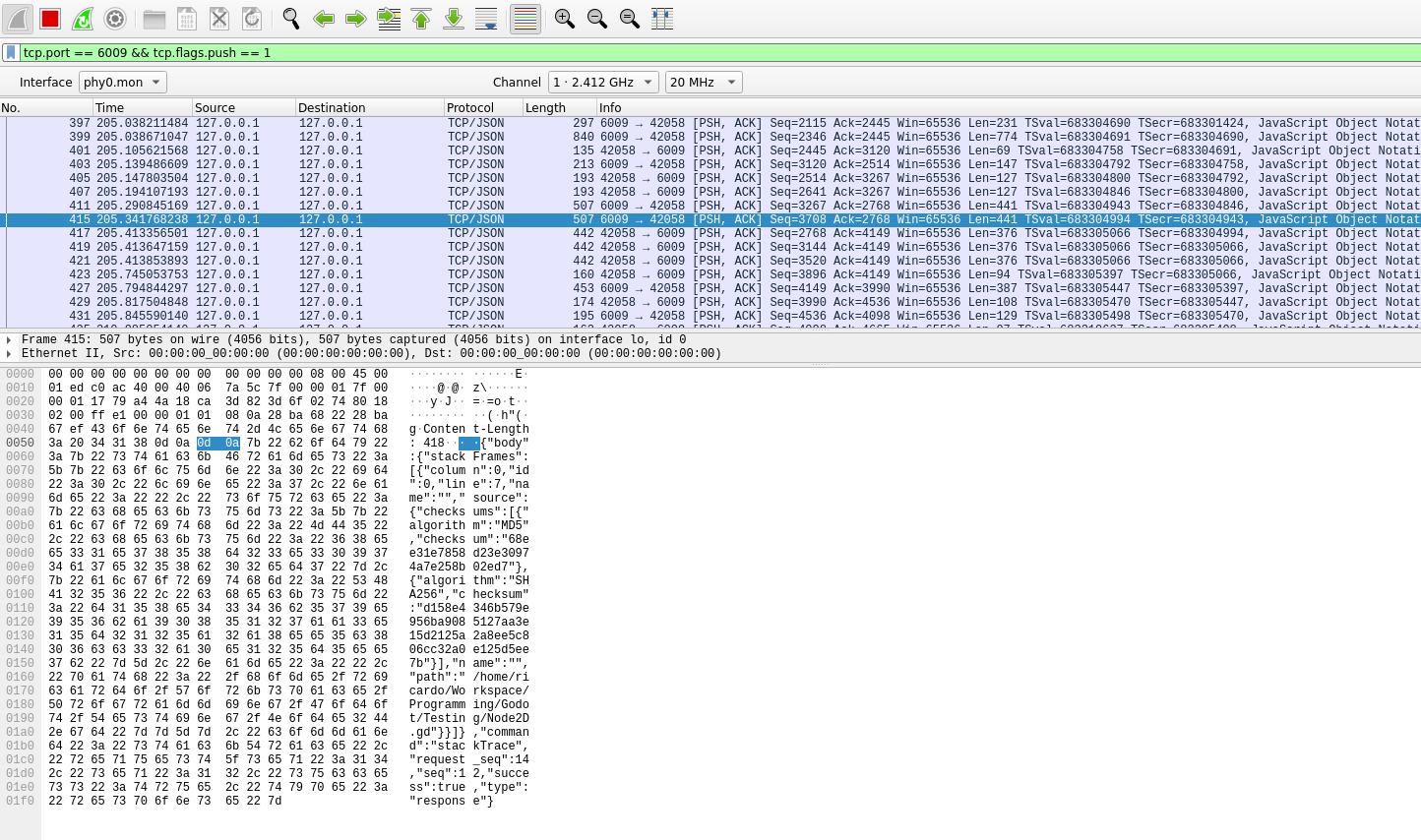This screenshot has height=840, width=1421.
Task: Click ASCII text '"respons' in last hex row
Action: coord(438,802)
